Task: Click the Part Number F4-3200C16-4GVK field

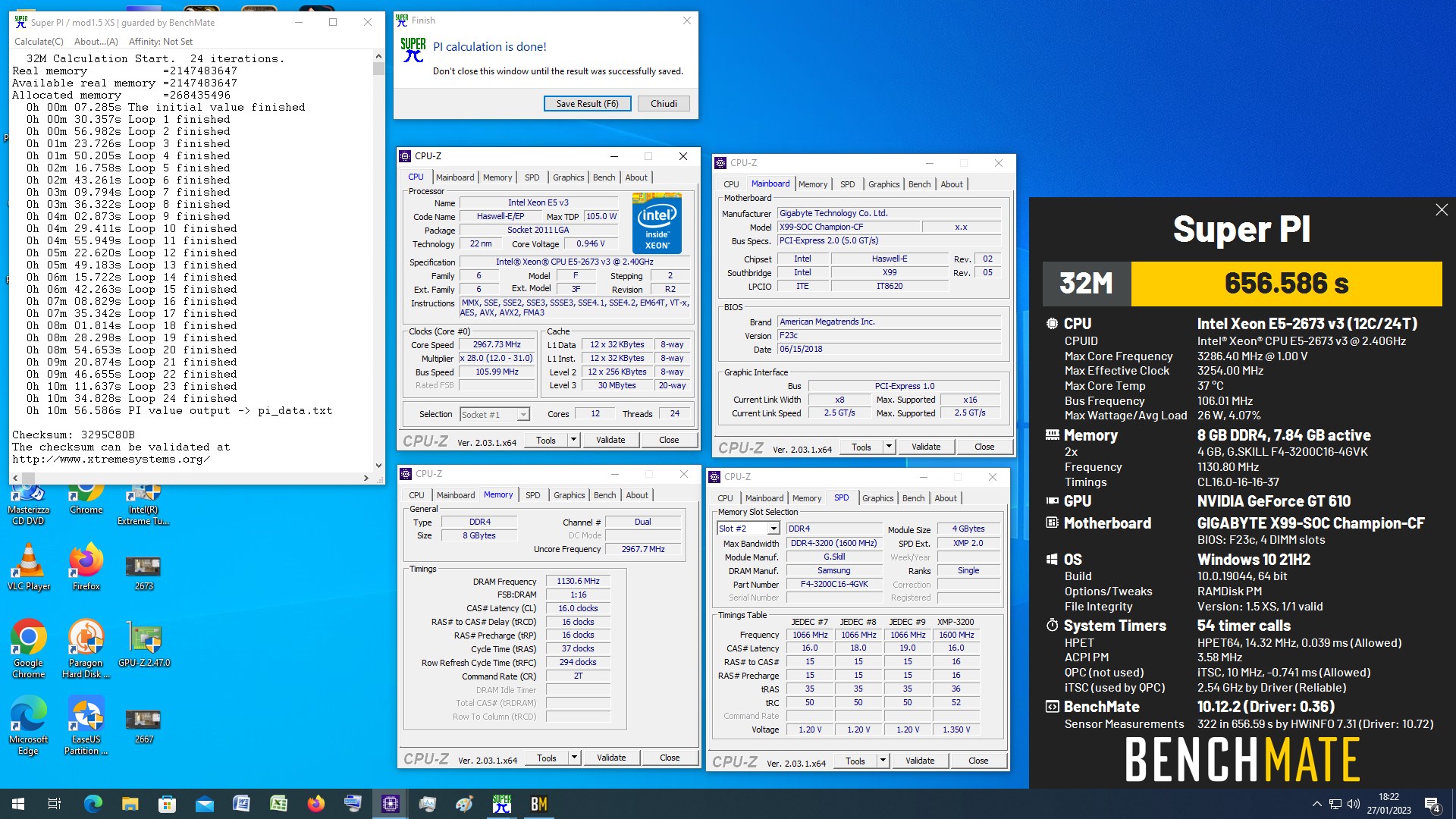Action: (834, 585)
